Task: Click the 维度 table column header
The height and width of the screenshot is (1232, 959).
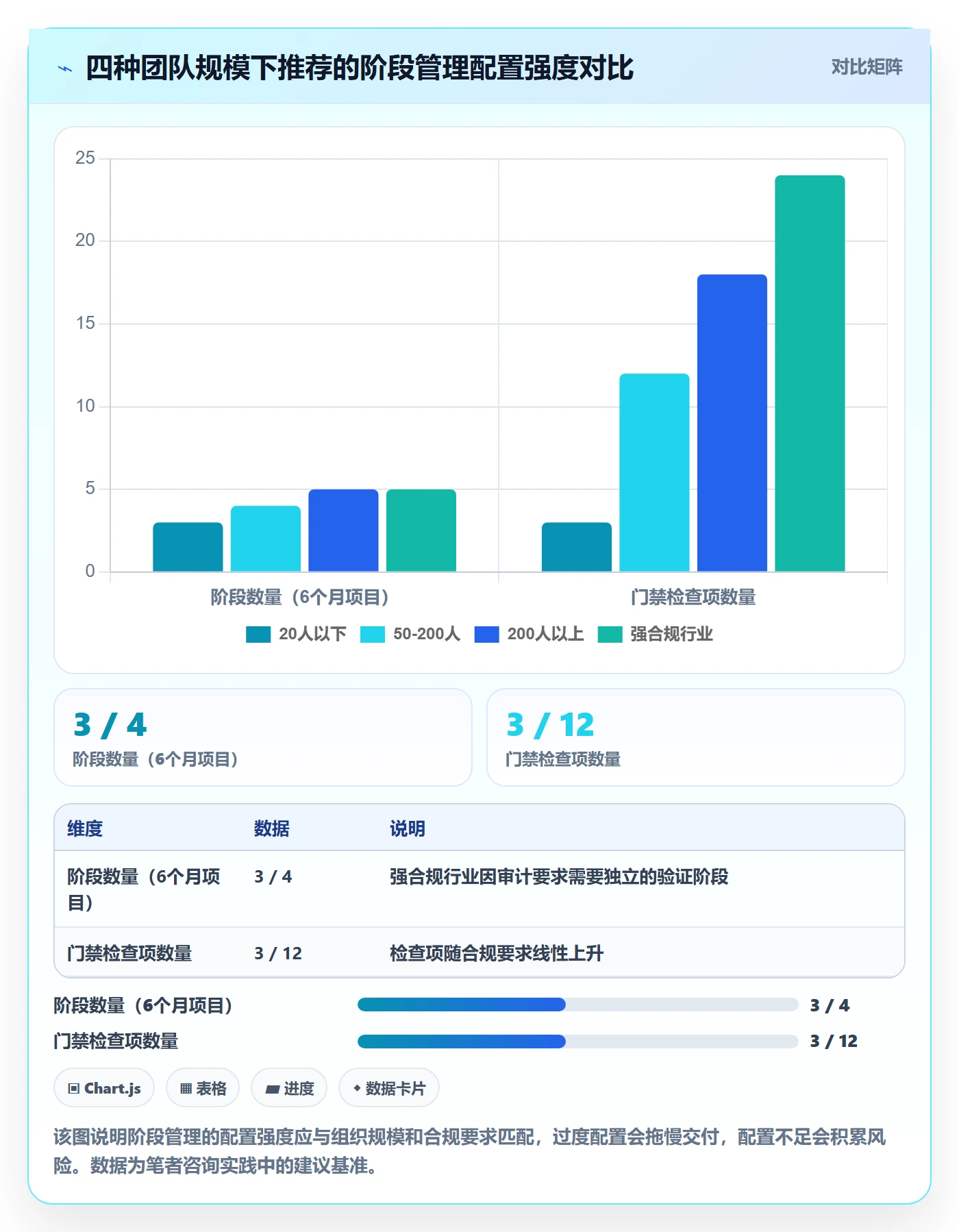Action: (85, 828)
